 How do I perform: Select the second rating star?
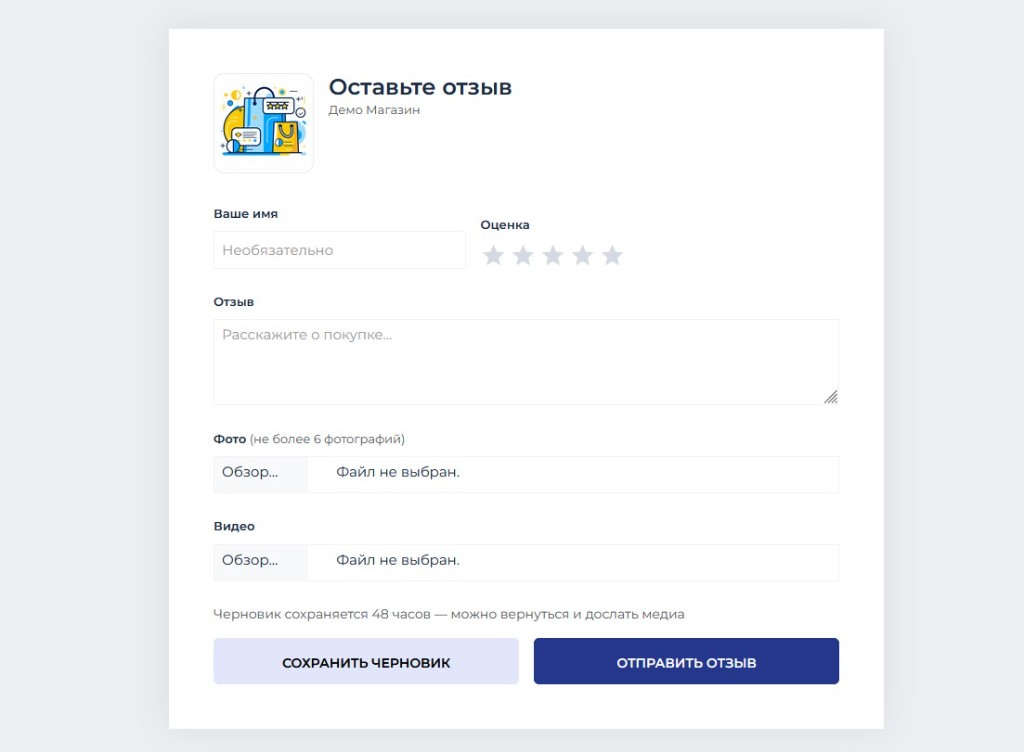[523, 255]
